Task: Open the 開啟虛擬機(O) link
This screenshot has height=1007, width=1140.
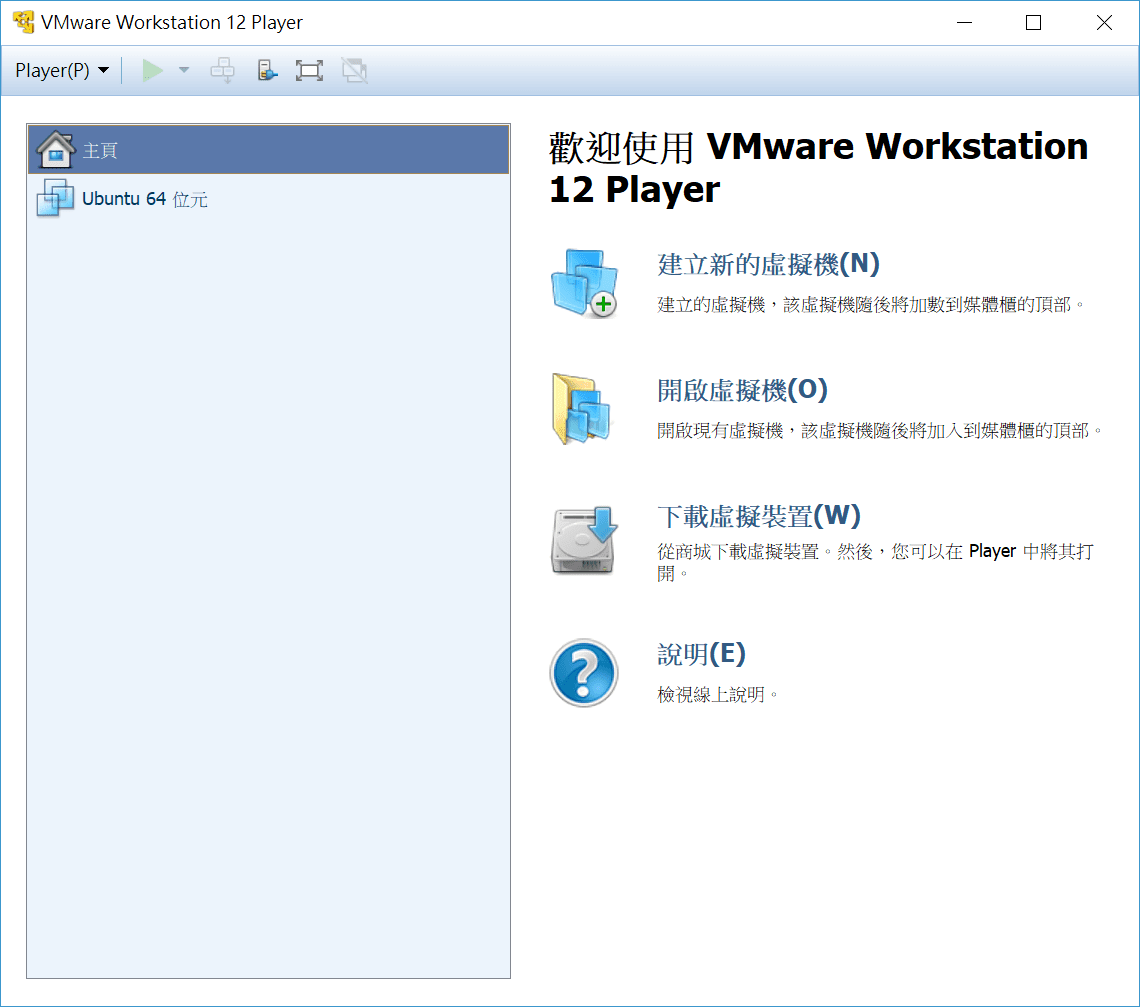Action: (742, 390)
